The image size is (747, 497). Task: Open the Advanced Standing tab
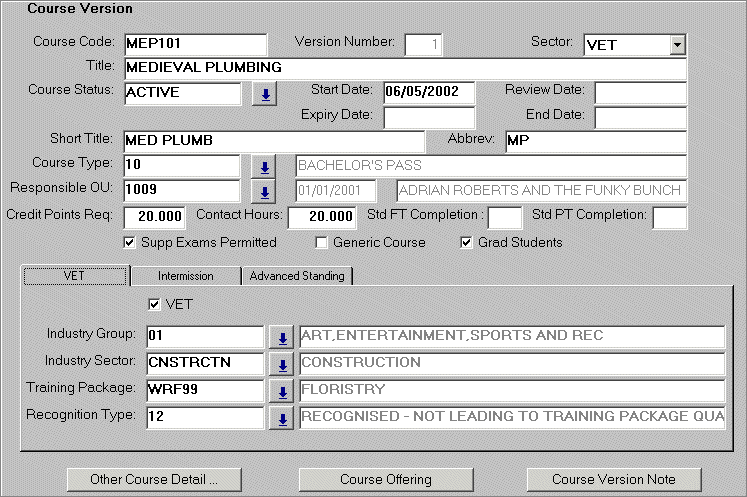click(297, 276)
